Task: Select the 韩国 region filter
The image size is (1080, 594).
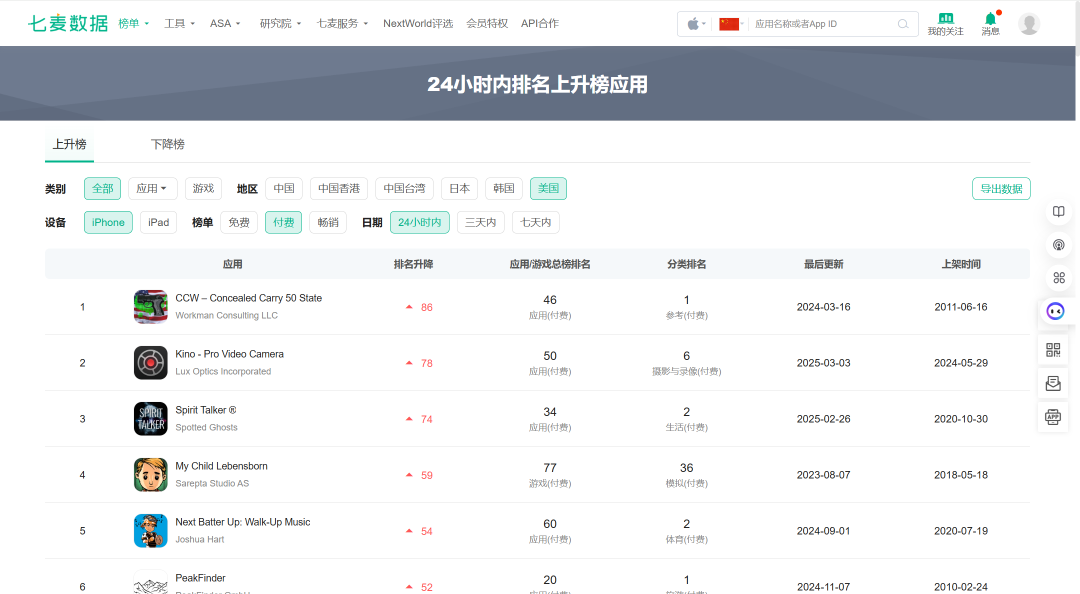Action: click(x=504, y=188)
